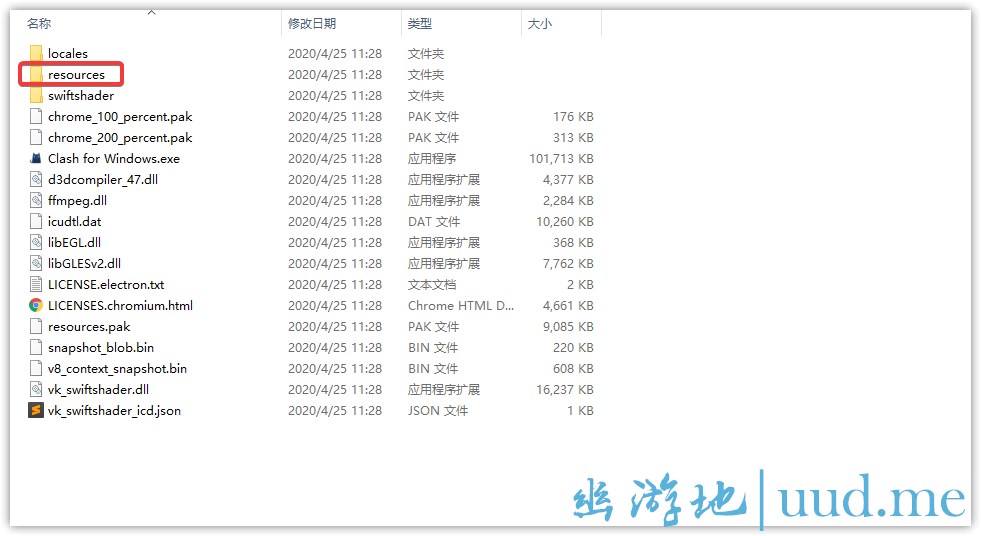Click the Clash for Windows.exe icon

pos(36,159)
